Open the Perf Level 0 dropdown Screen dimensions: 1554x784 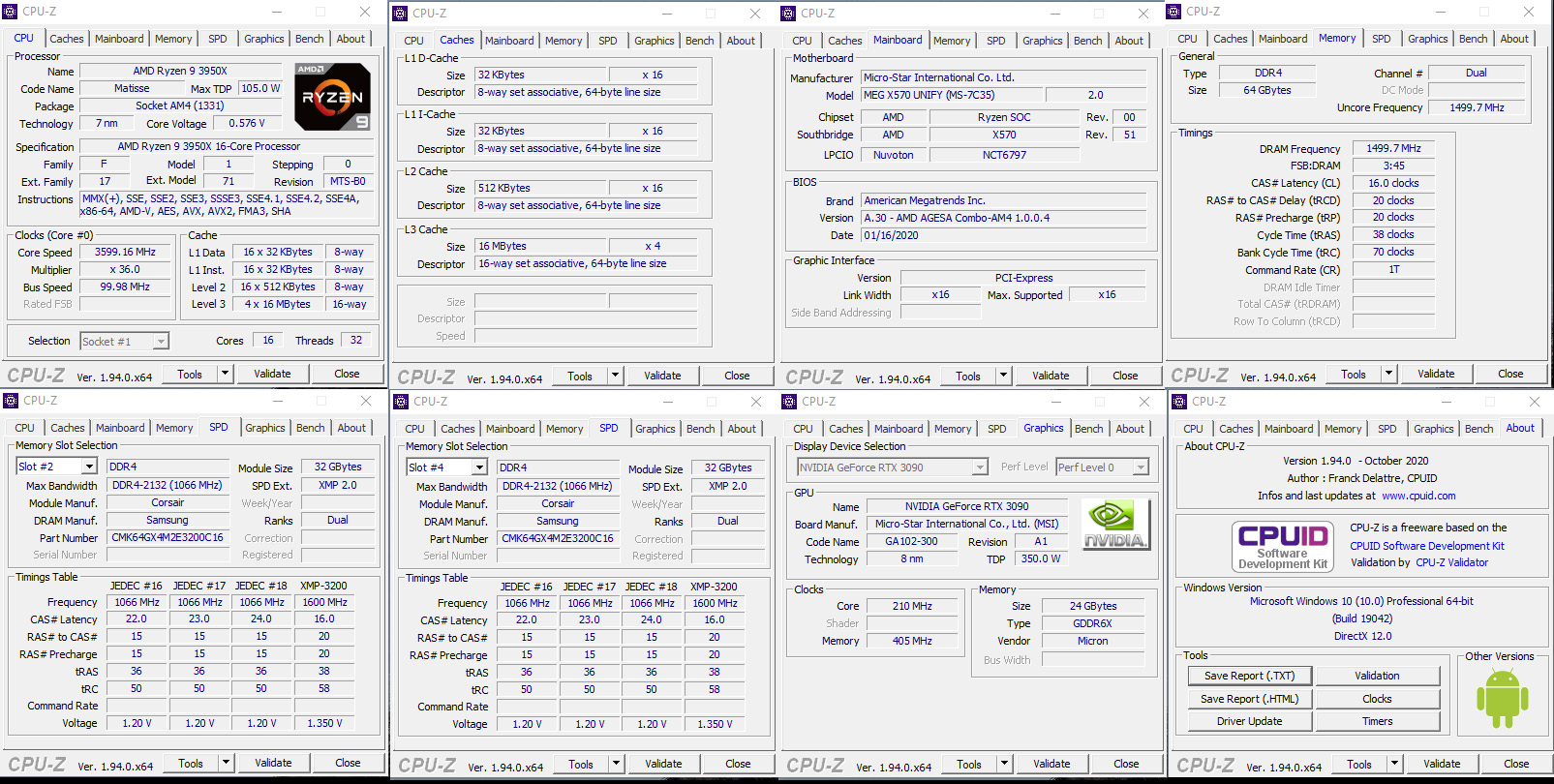[1102, 467]
